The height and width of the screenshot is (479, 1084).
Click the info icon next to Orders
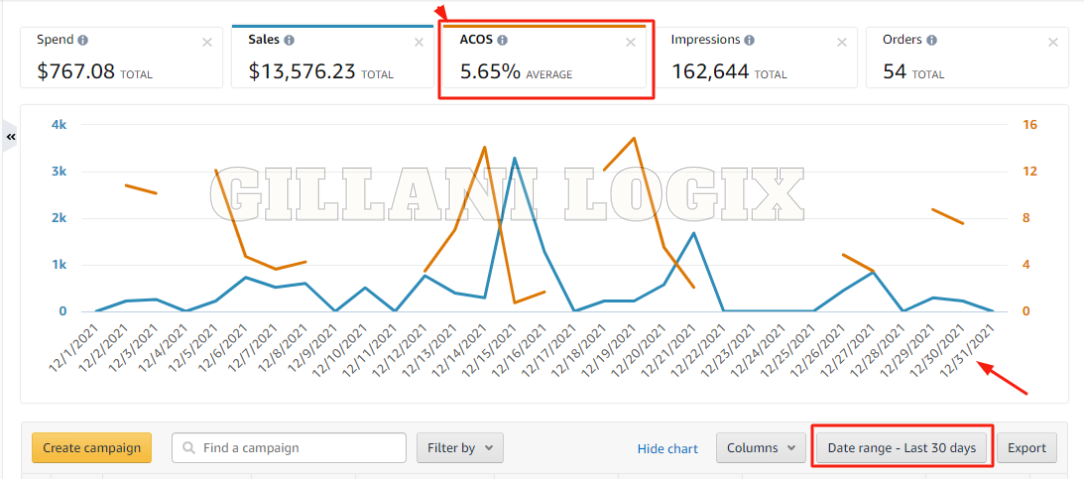[x=931, y=40]
